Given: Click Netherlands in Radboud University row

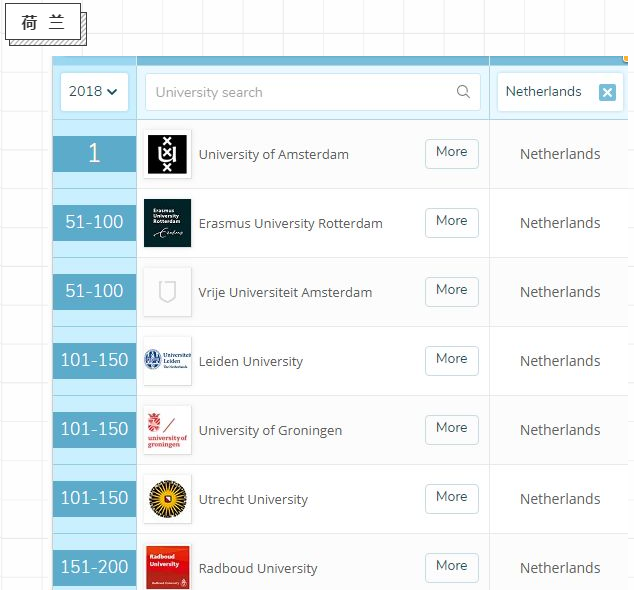Looking at the screenshot, I should click(x=560, y=568).
